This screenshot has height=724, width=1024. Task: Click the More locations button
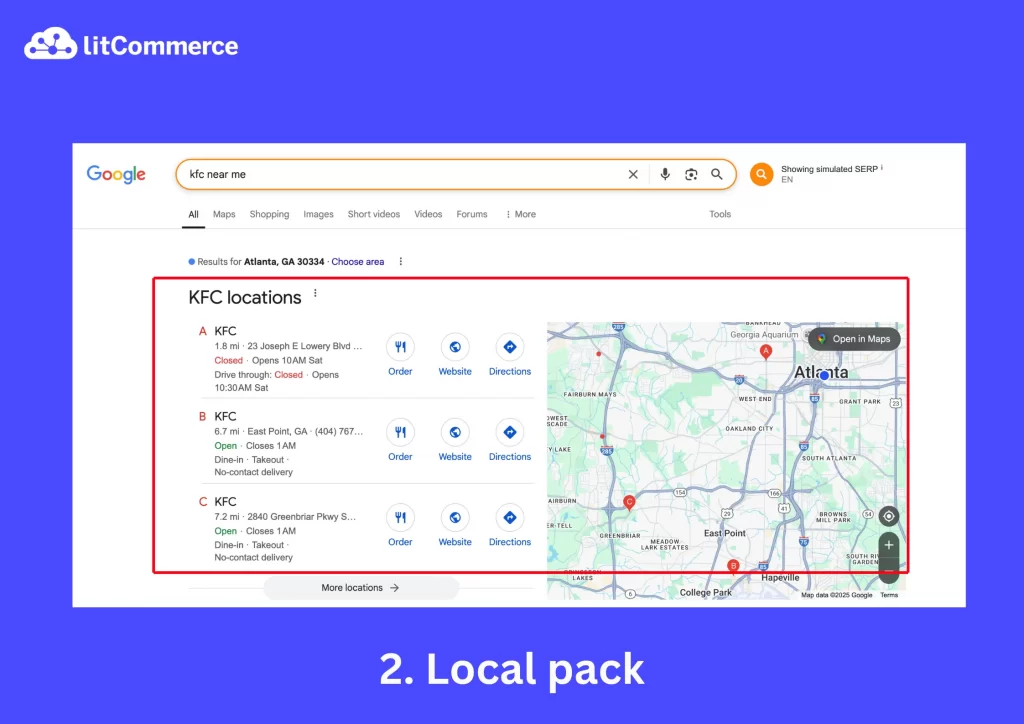coord(361,588)
